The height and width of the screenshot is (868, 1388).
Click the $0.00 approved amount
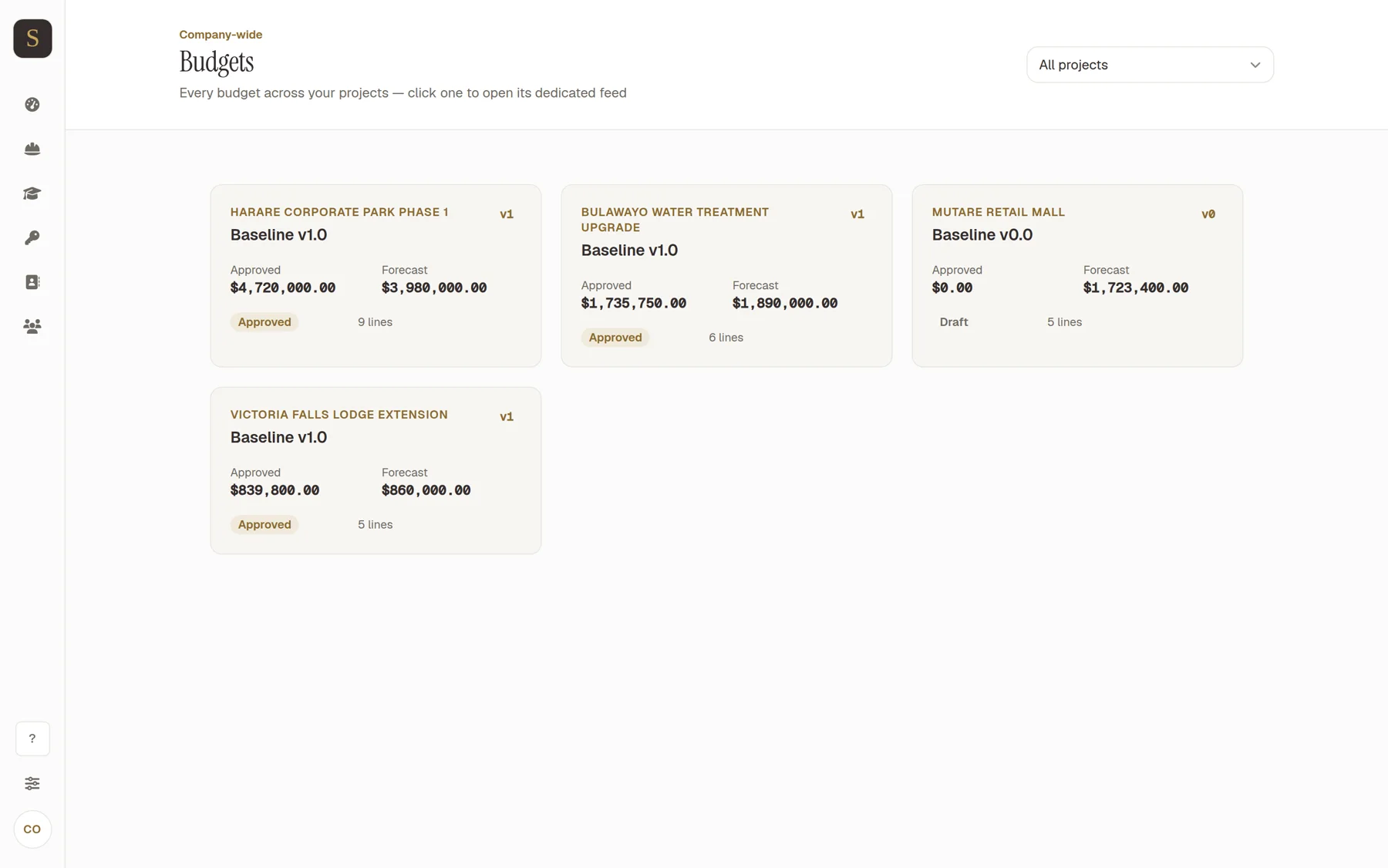[952, 288]
